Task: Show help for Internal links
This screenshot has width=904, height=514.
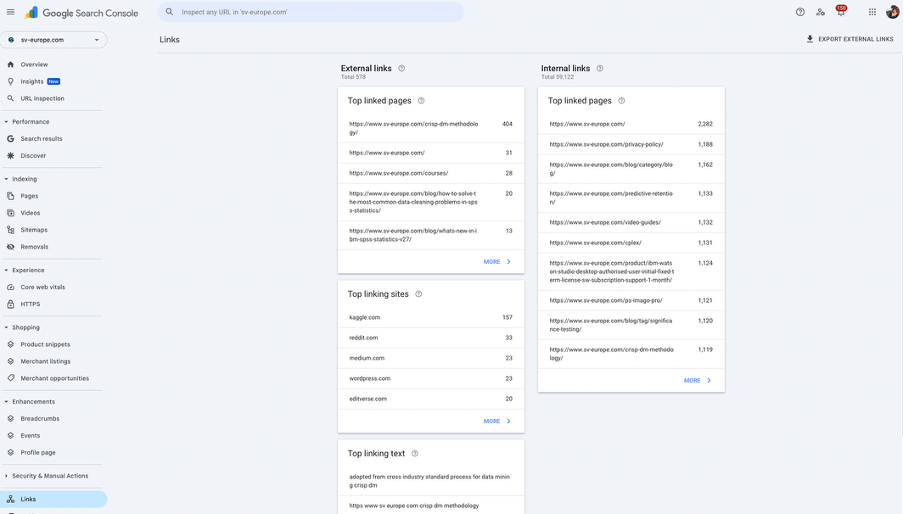Action: tap(600, 68)
